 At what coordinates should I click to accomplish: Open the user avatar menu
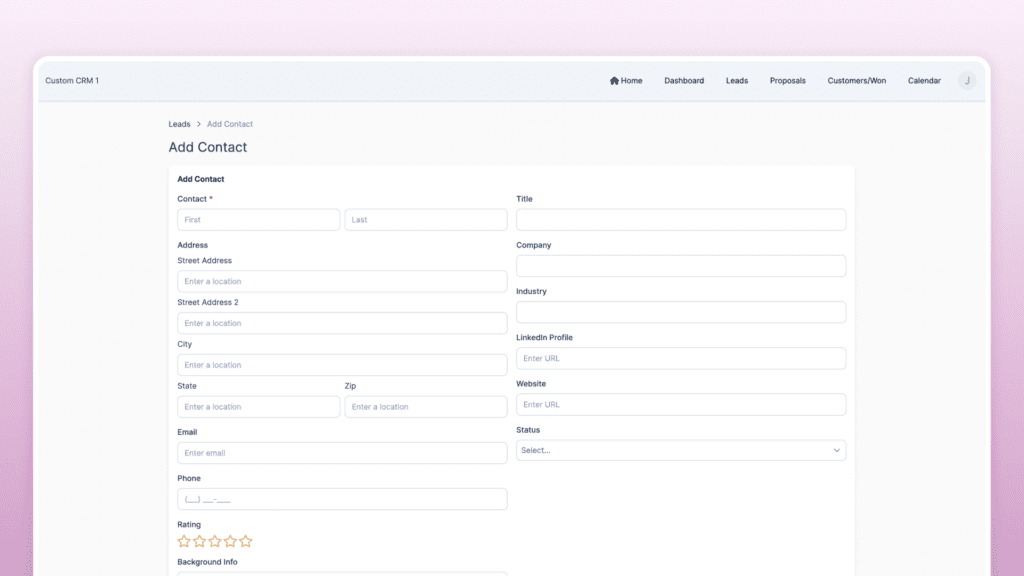966,81
